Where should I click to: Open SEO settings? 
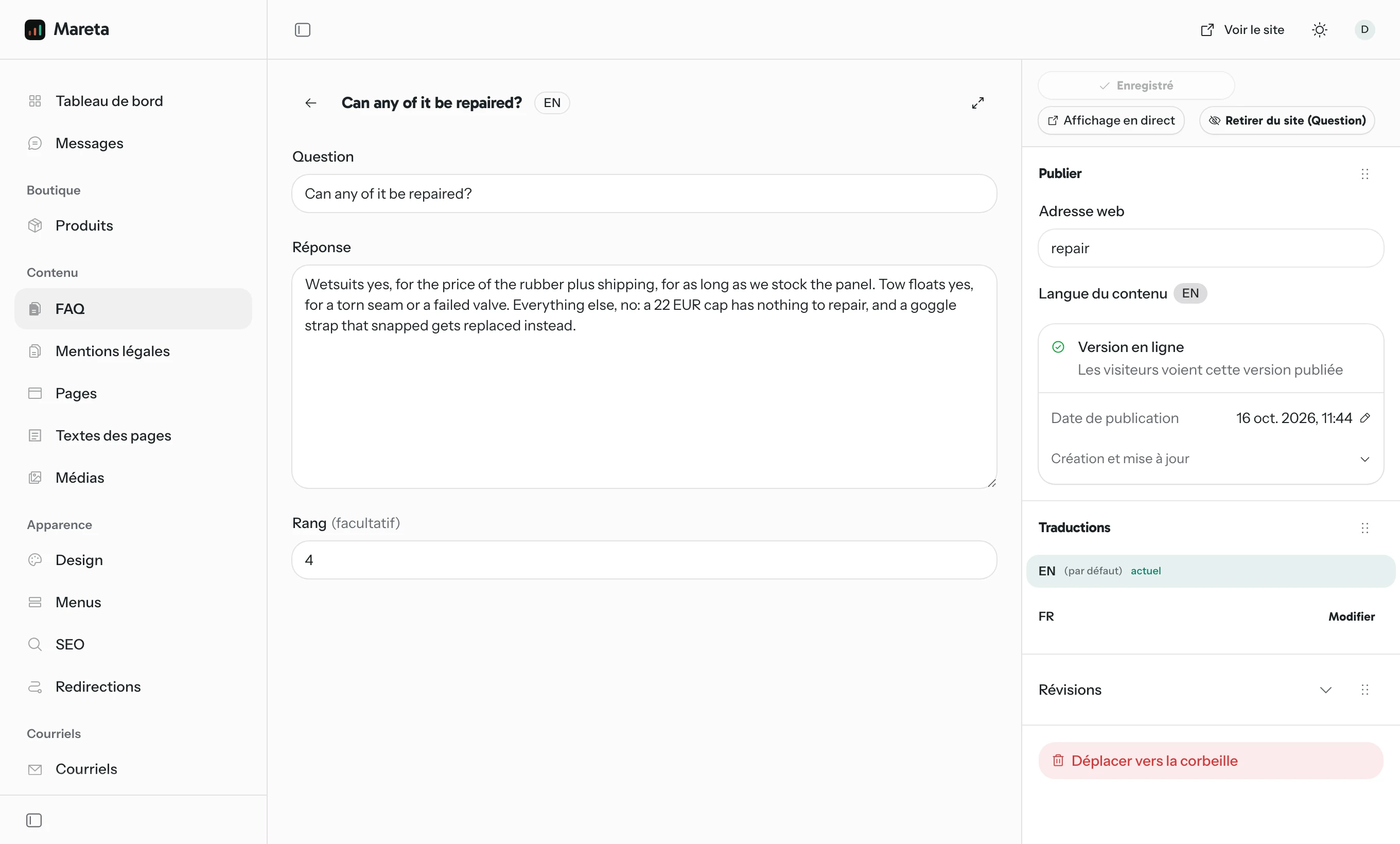(133, 645)
